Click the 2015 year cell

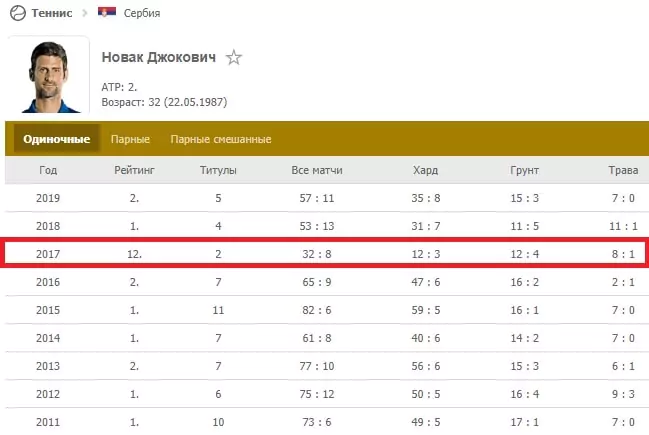48,310
